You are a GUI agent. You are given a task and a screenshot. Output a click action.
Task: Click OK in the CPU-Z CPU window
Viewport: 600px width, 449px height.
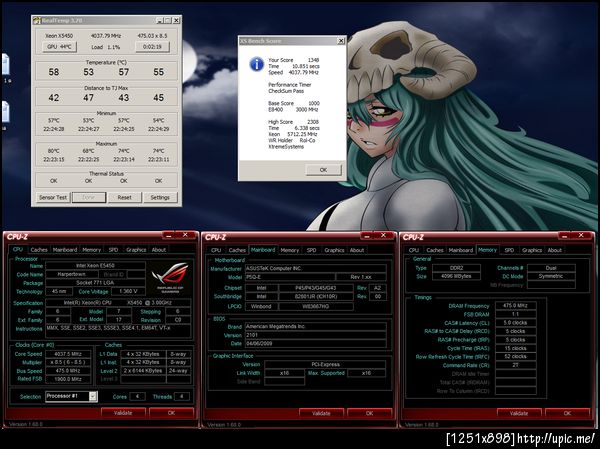(x=171, y=413)
